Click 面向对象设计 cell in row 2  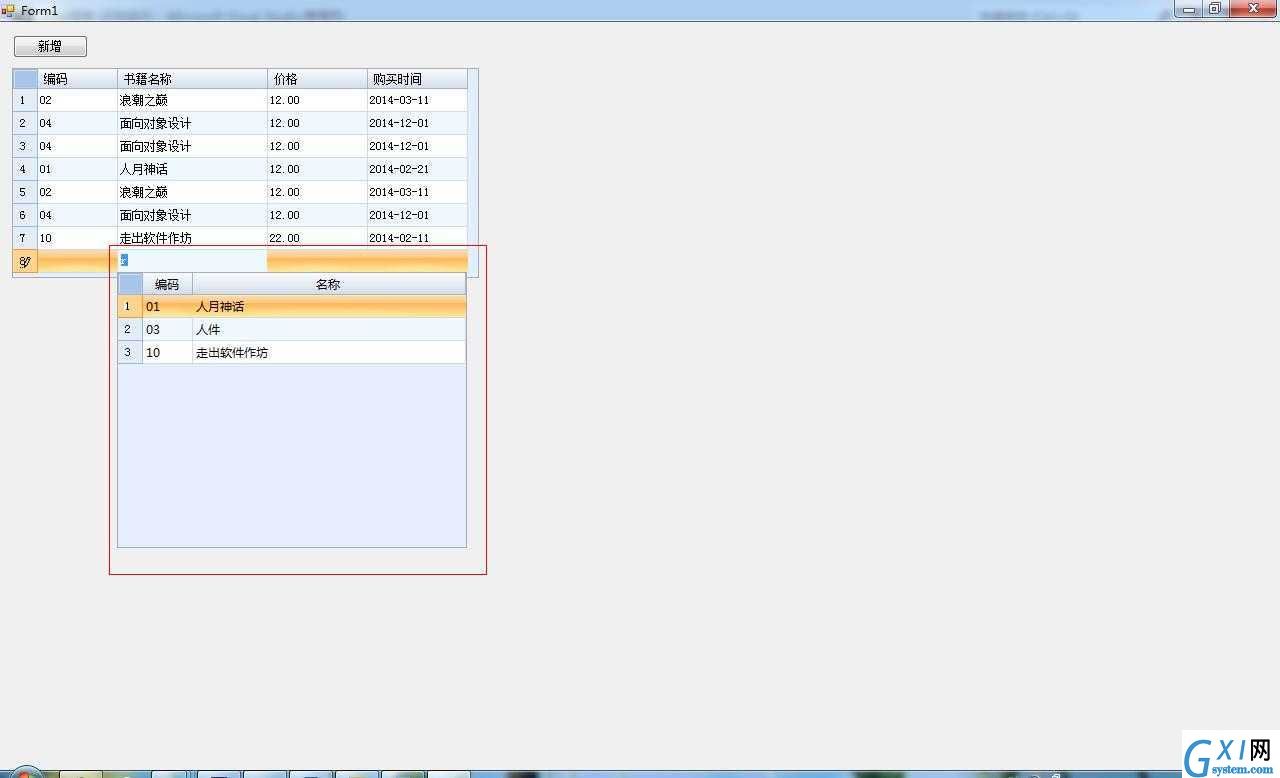[x=192, y=123]
